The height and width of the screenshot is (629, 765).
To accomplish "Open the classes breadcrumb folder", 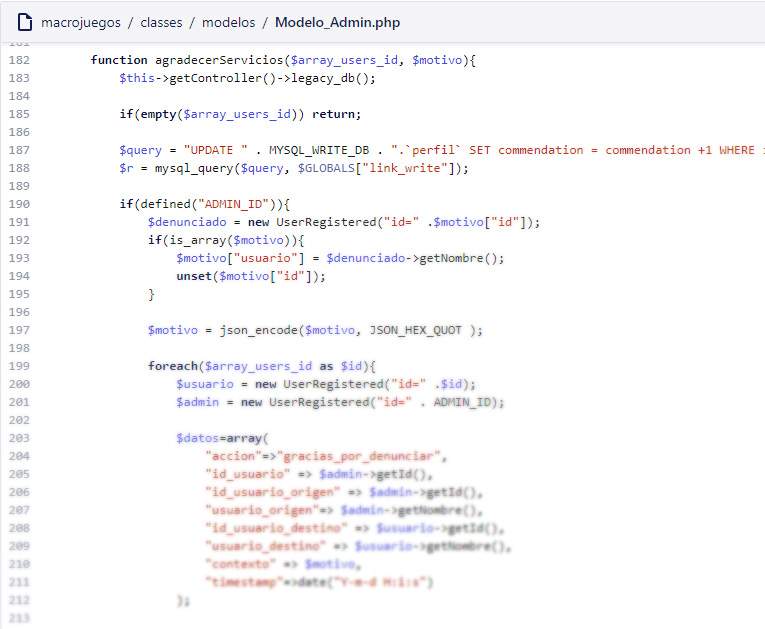I will click(161, 22).
